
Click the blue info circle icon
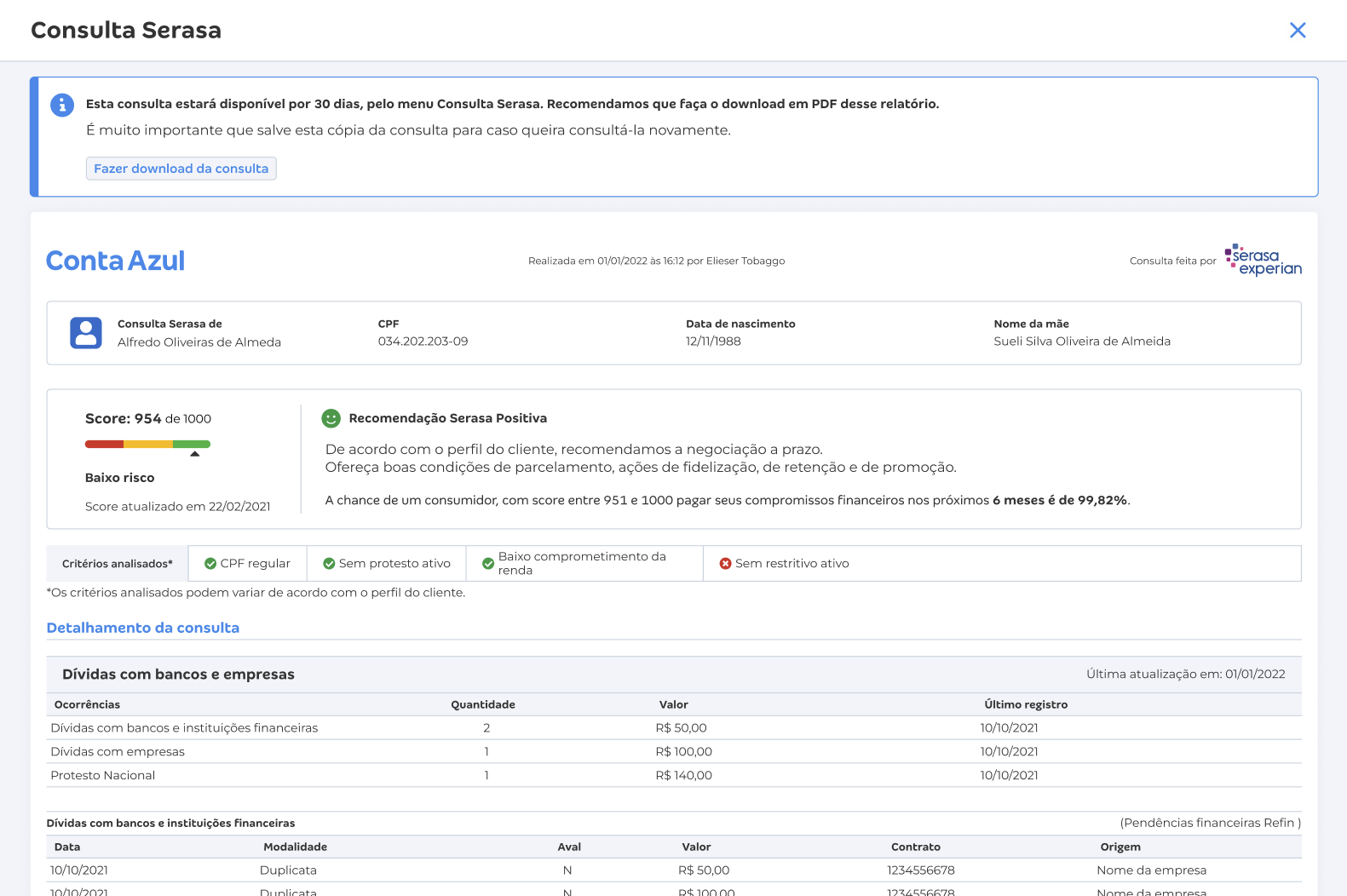coord(62,105)
